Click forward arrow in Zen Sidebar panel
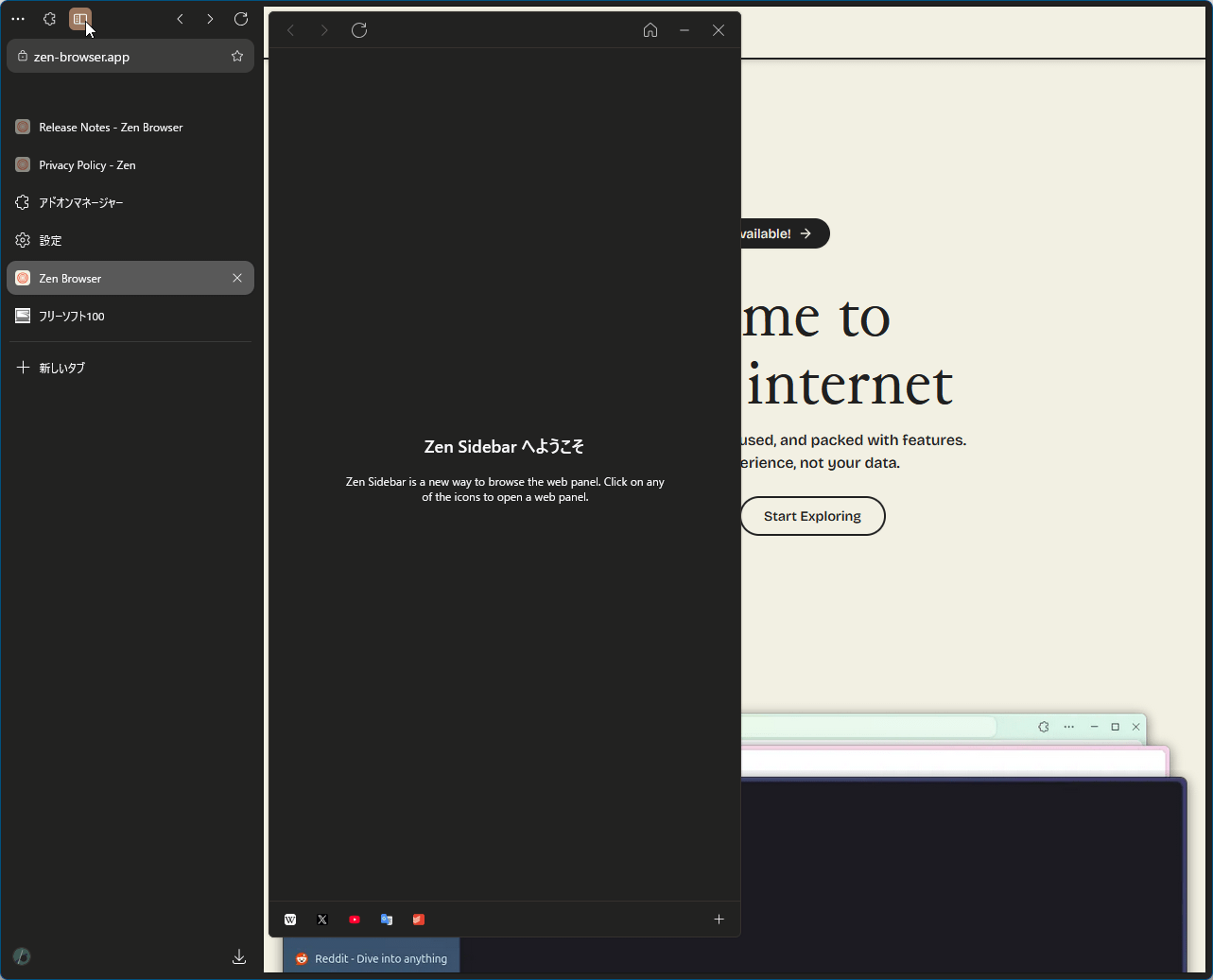Viewport: 1213px width, 980px height. coord(324,30)
